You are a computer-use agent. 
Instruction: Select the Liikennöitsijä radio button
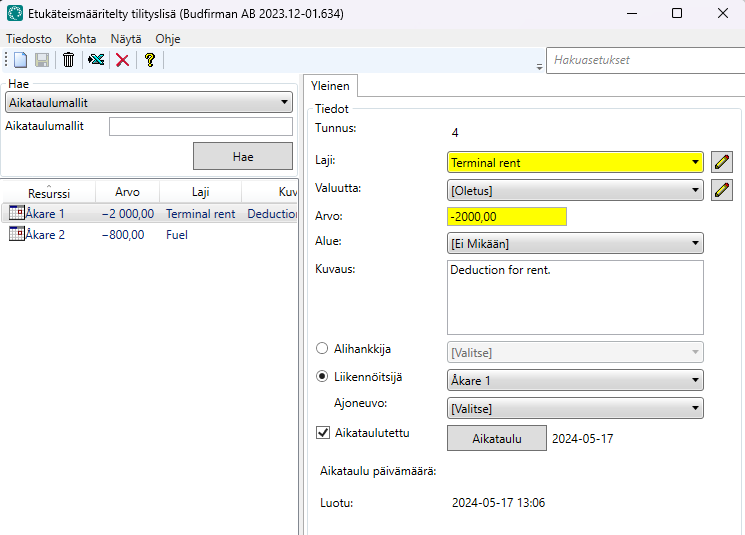[322, 377]
